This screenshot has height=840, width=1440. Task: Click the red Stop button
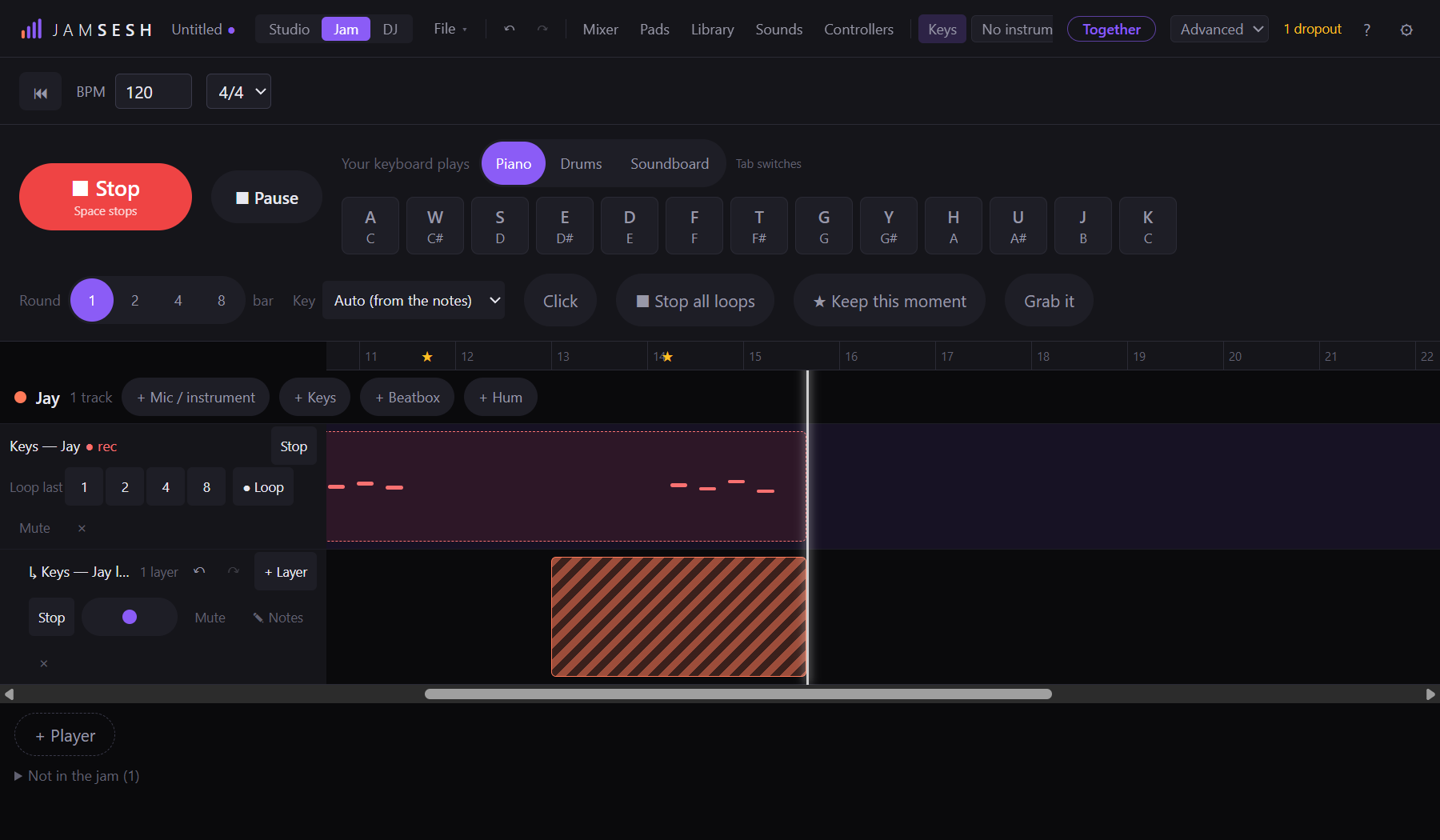pos(106,197)
